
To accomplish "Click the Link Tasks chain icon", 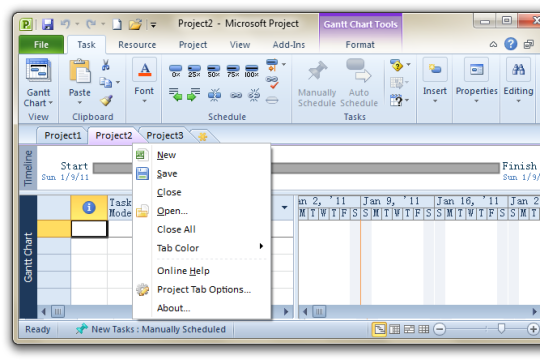I will [x=236, y=95].
